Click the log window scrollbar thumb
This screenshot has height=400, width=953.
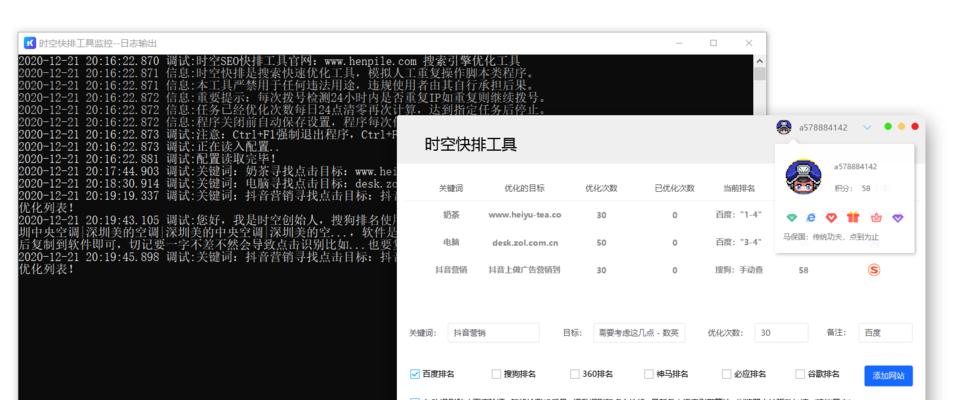[760, 74]
